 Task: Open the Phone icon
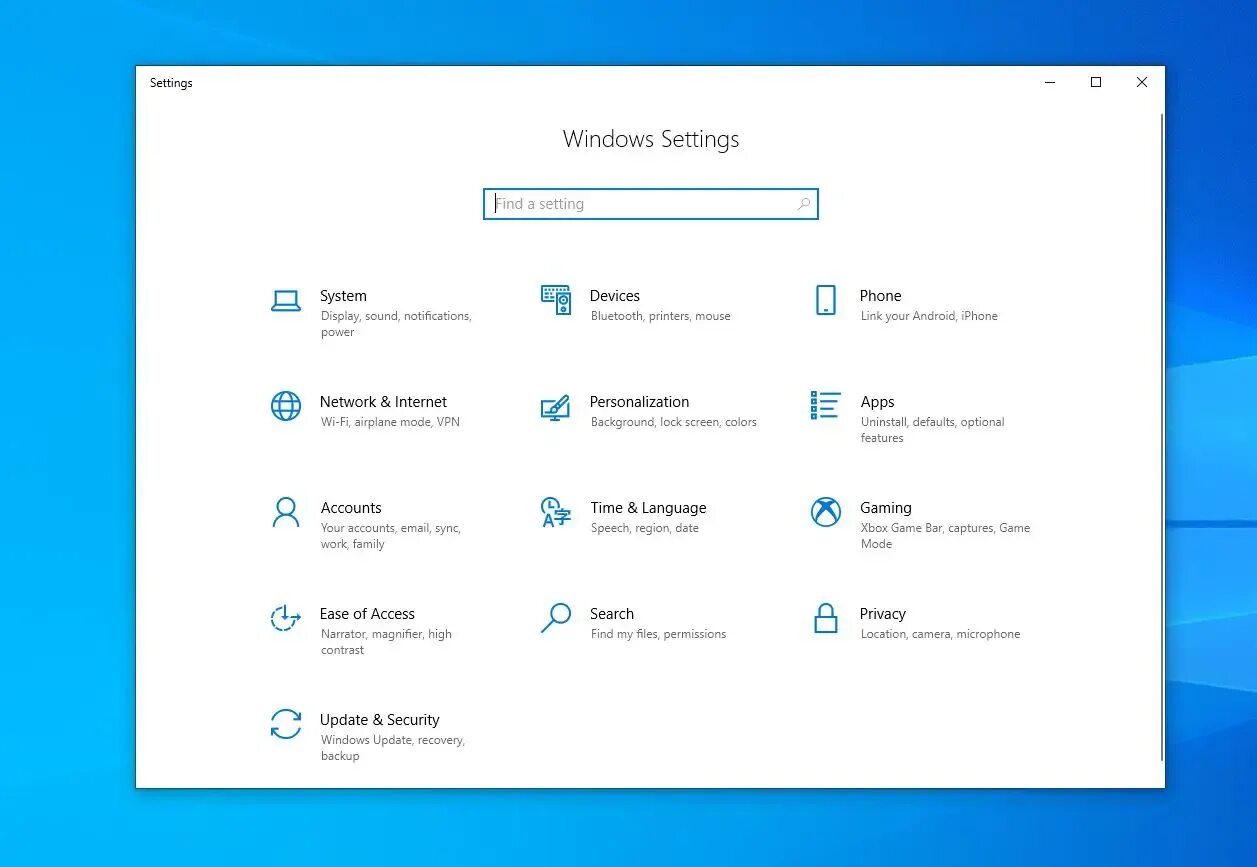click(825, 300)
